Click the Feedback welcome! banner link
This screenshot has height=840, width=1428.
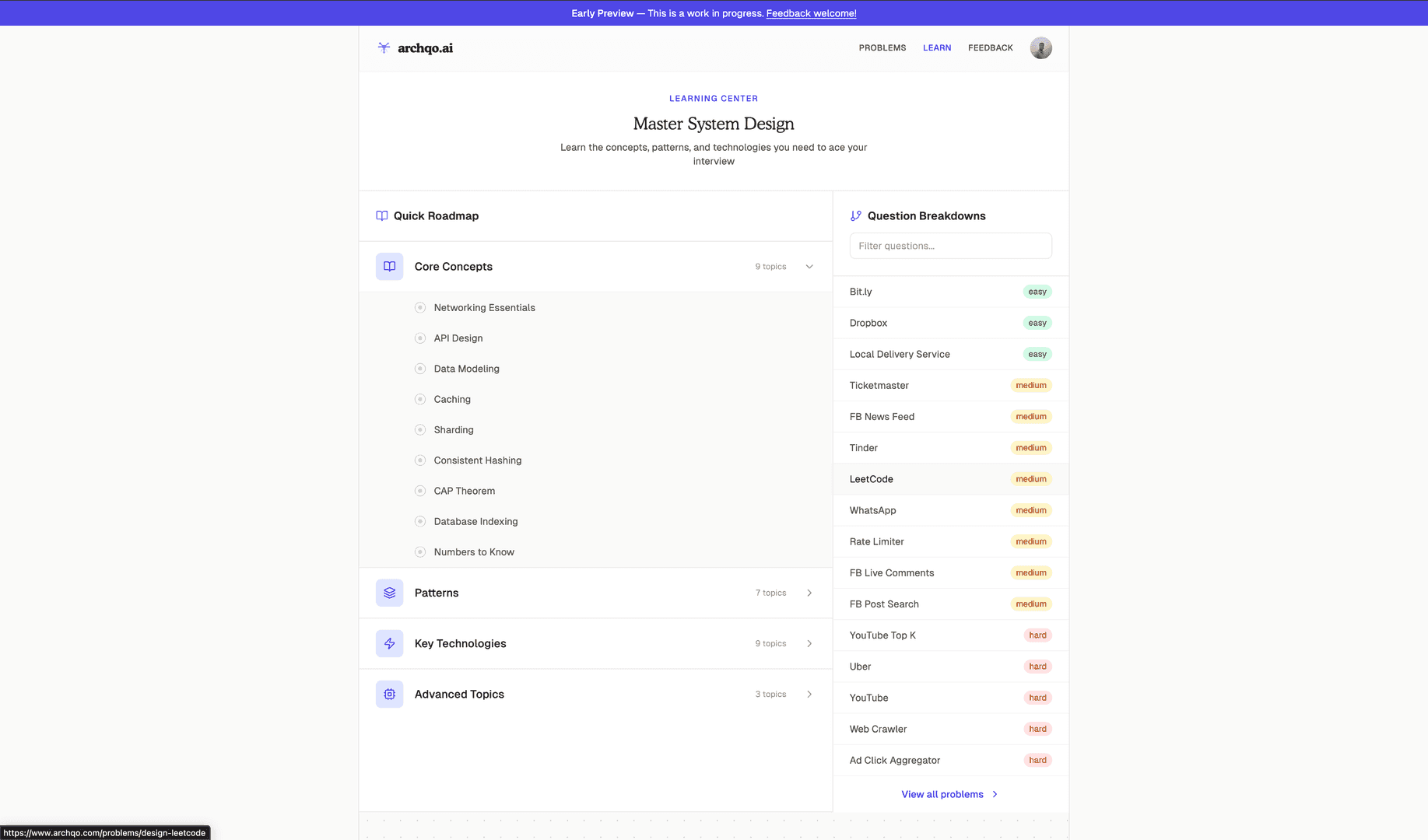pyautogui.click(x=811, y=13)
